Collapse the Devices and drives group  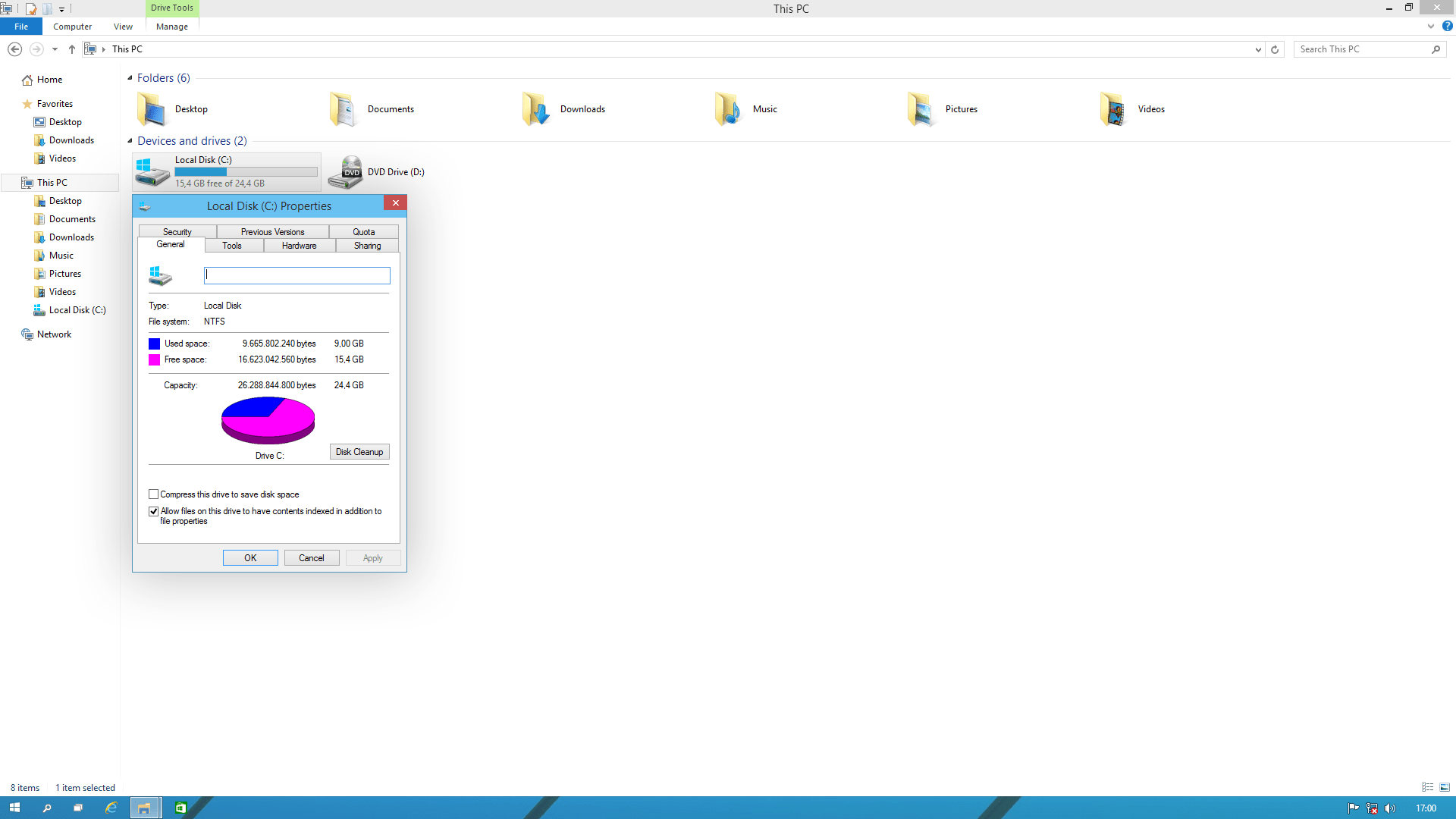point(130,141)
